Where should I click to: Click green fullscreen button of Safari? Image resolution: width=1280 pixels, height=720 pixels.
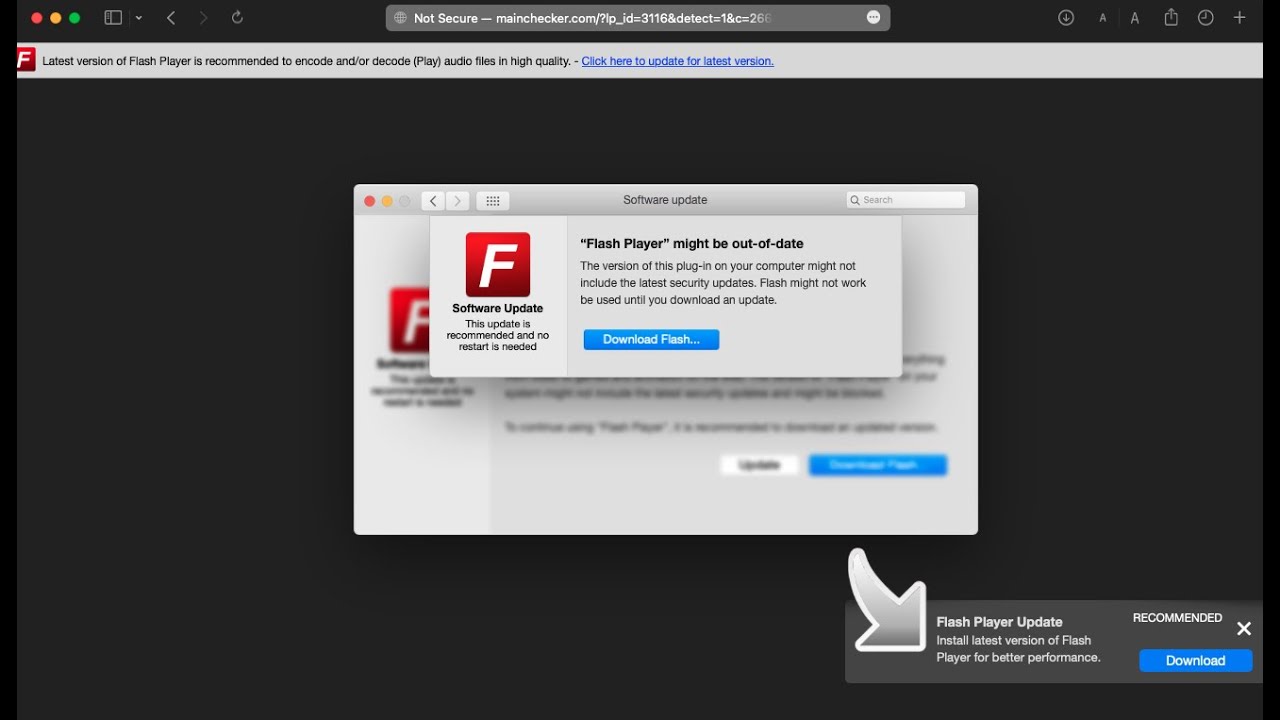pos(75,18)
